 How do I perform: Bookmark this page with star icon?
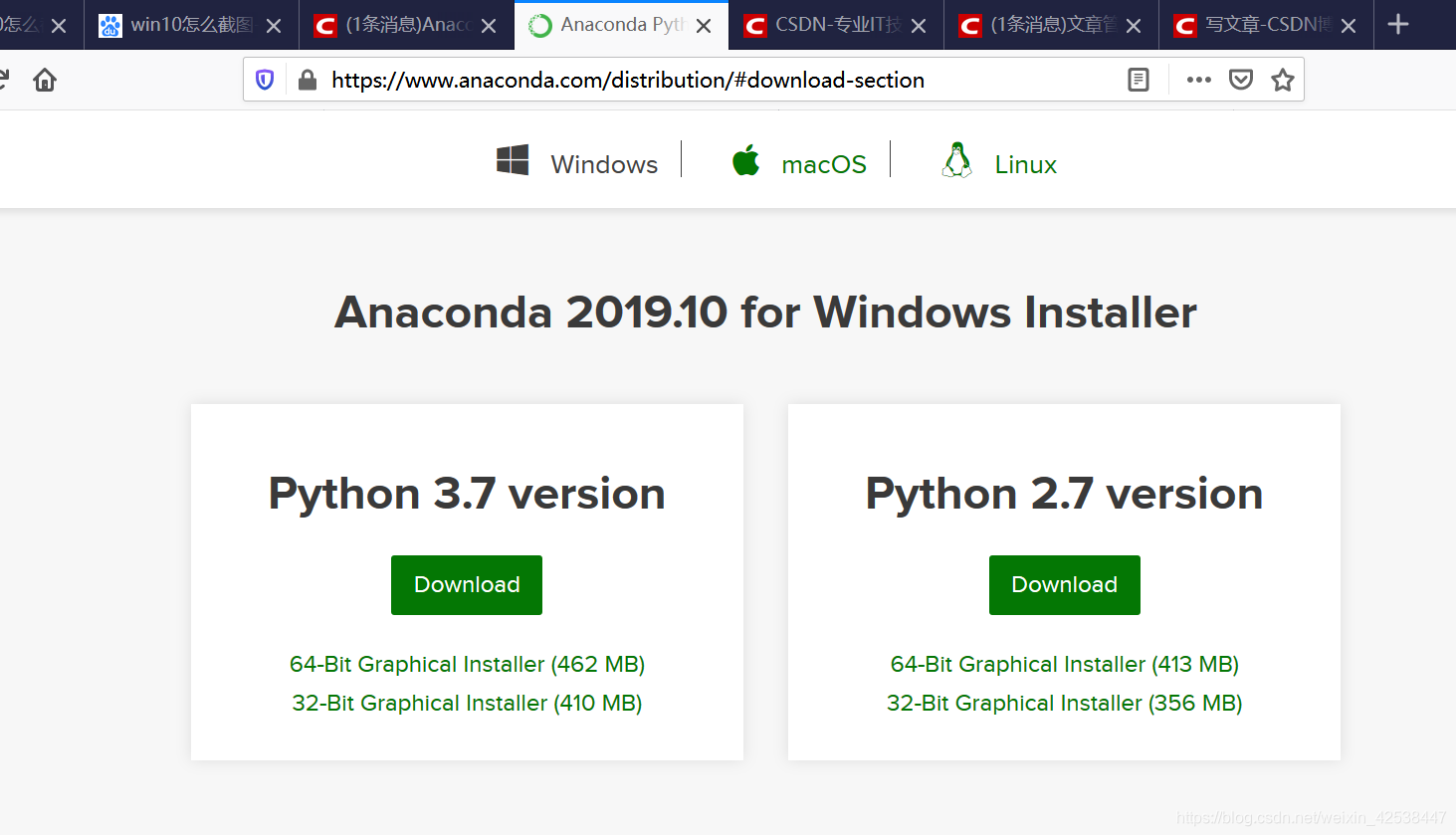pos(1283,80)
